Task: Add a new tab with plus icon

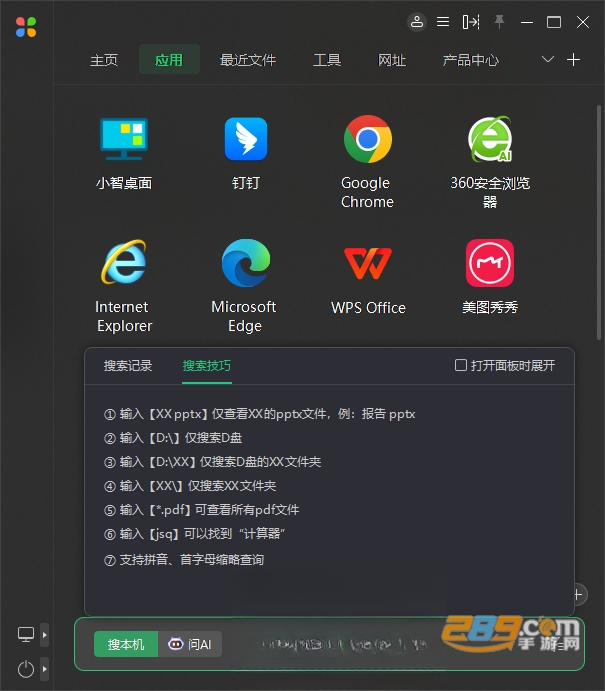Action: coord(573,59)
